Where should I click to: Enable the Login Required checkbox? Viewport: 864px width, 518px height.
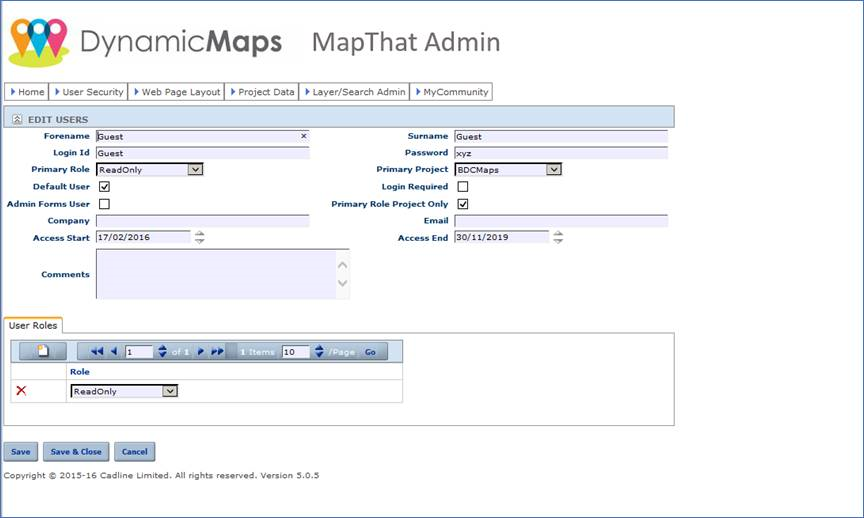click(463, 187)
